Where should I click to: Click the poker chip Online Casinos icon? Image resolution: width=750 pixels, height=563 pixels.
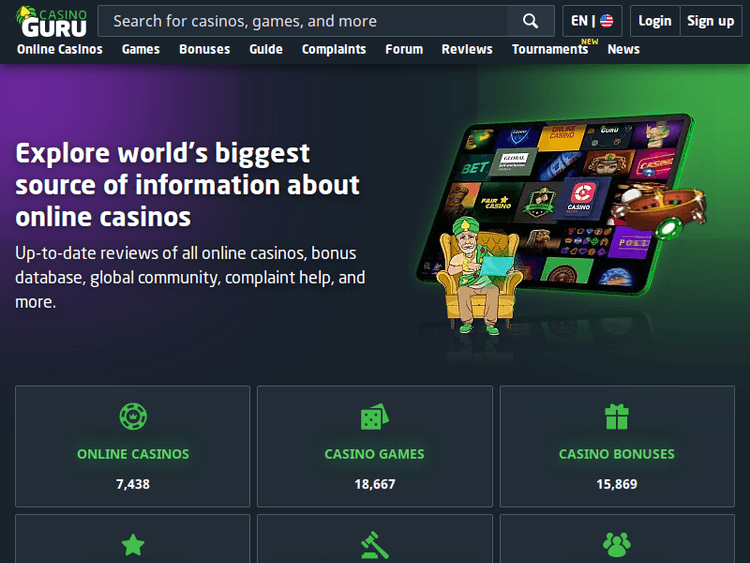tap(133, 416)
